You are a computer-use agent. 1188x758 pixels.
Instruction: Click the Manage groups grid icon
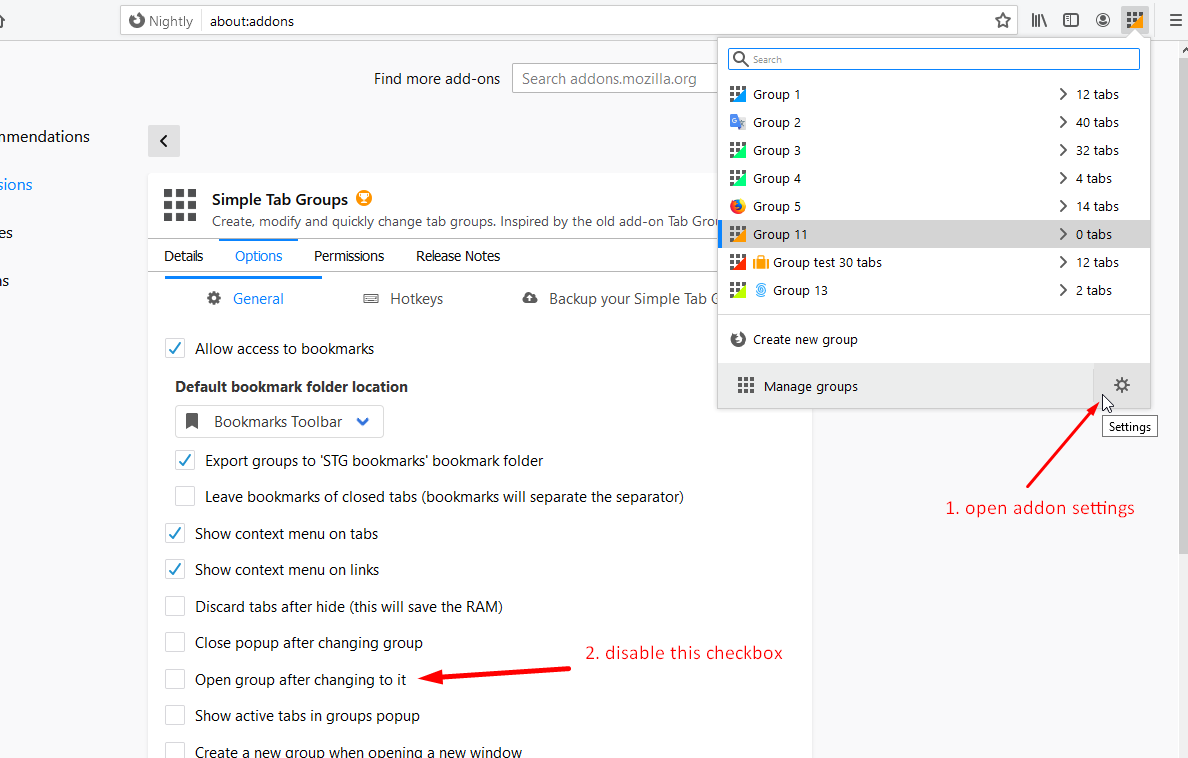746,386
